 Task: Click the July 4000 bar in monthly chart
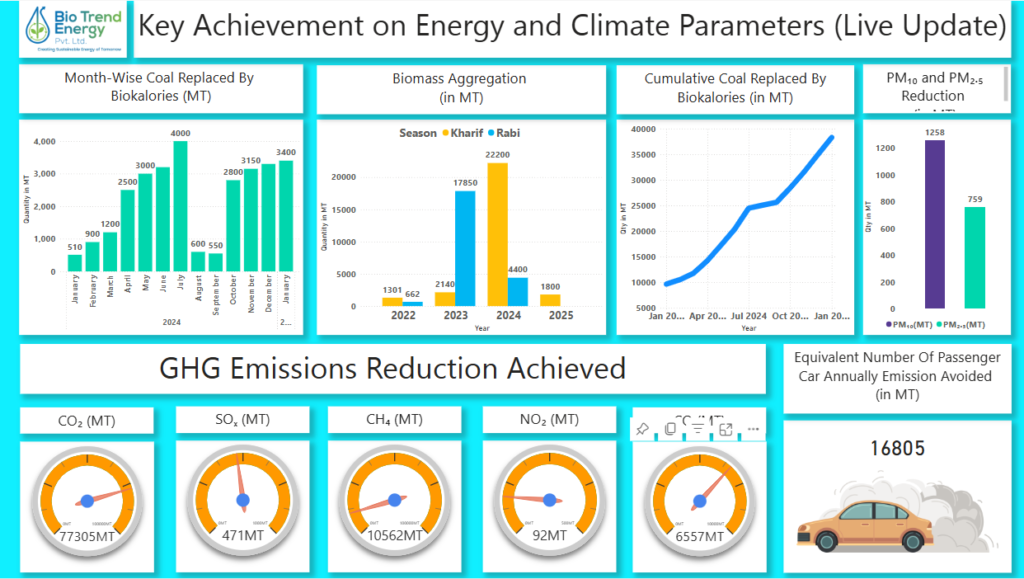180,206
